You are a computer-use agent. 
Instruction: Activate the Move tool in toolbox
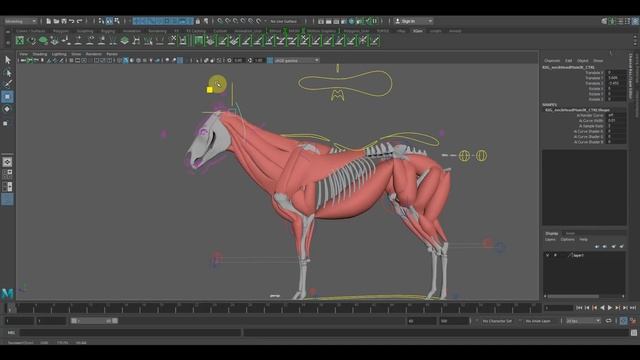point(7,97)
